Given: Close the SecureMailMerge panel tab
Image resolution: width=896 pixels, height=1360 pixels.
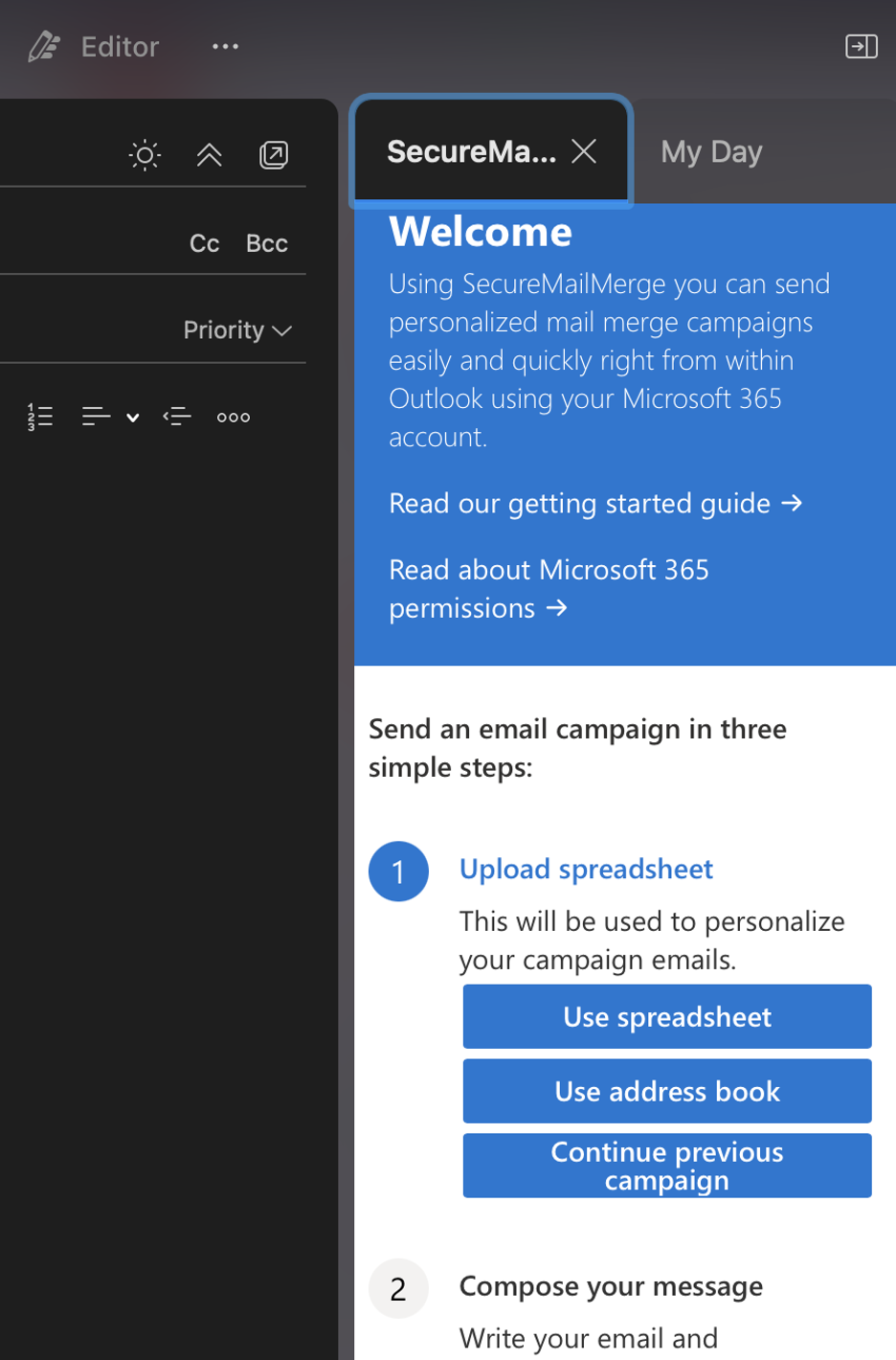Looking at the screenshot, I should coord(584,150).
